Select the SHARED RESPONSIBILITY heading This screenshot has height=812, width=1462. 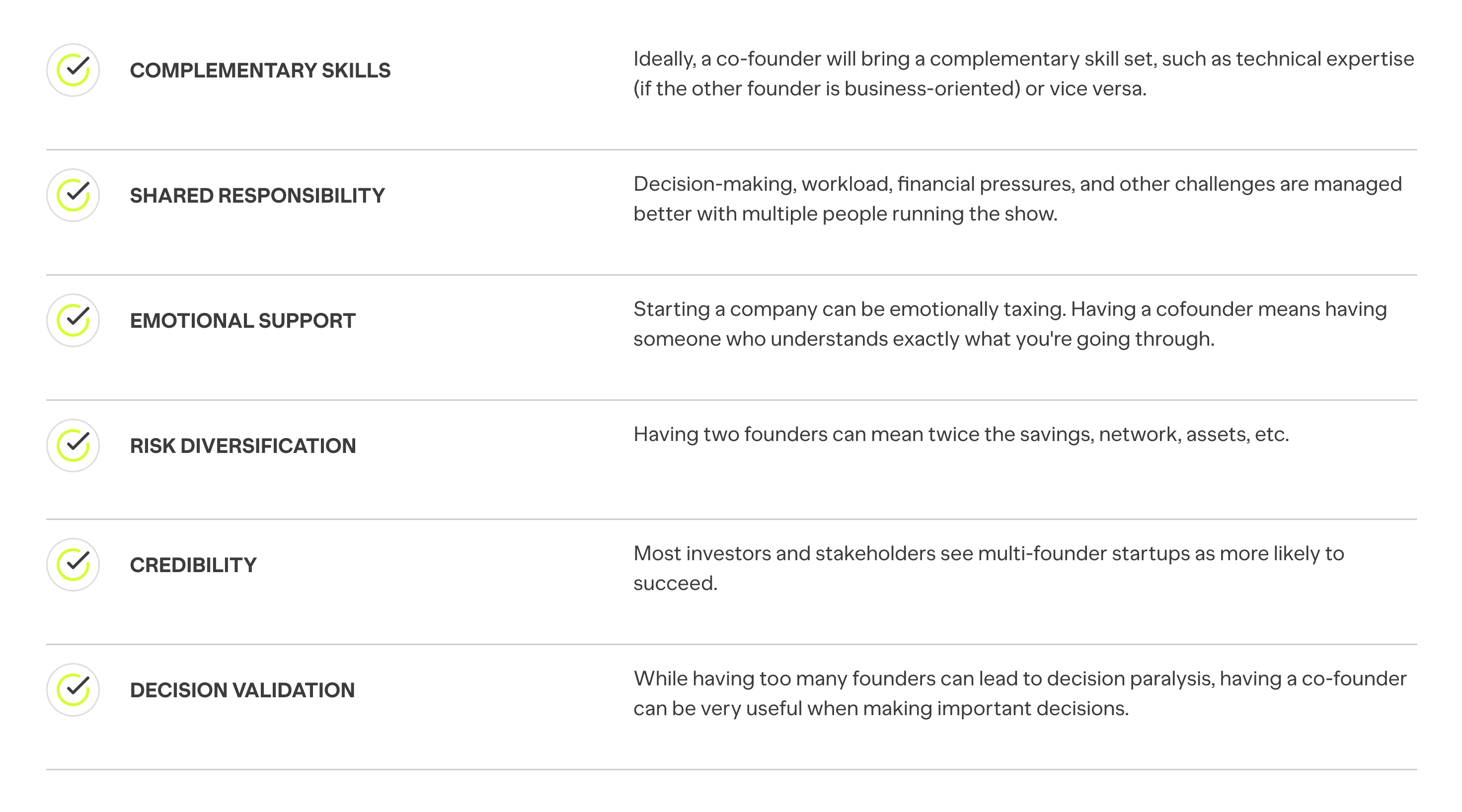pos(257,196)
